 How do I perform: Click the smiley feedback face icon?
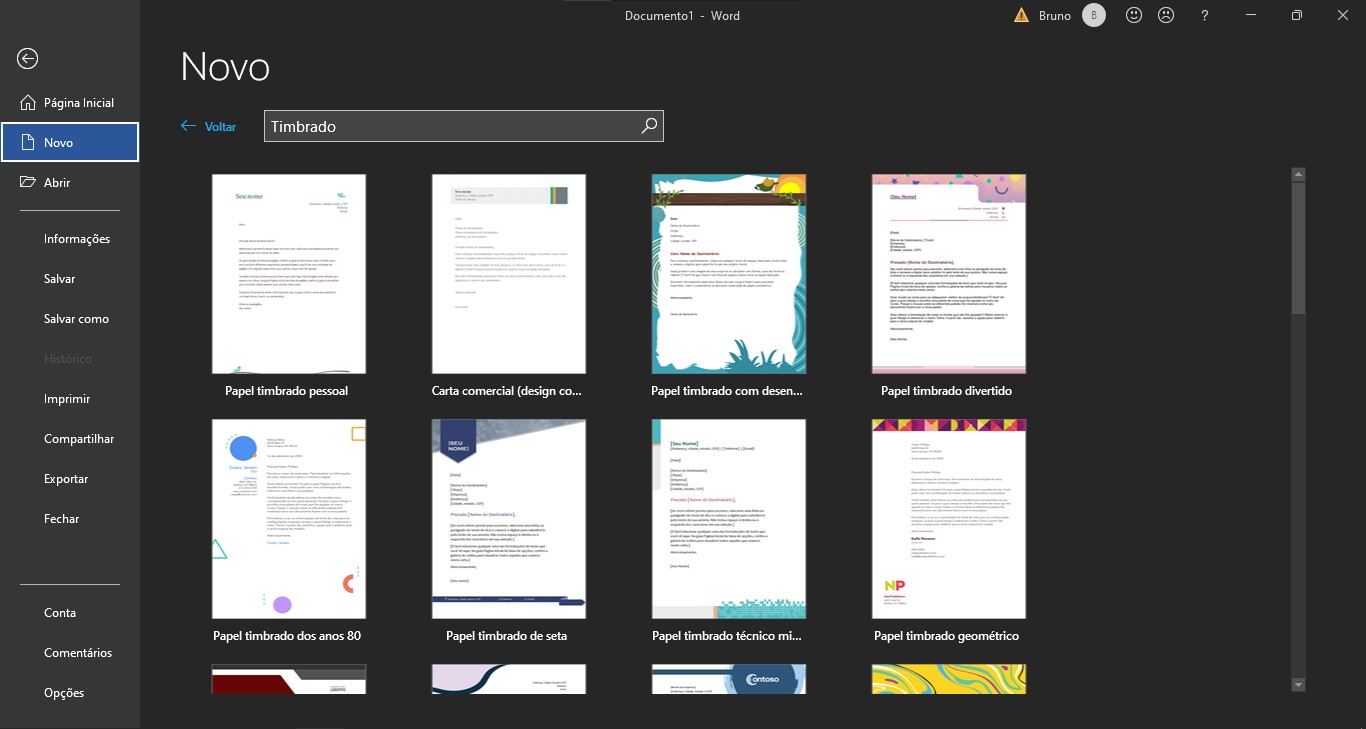coord(1134,15)
